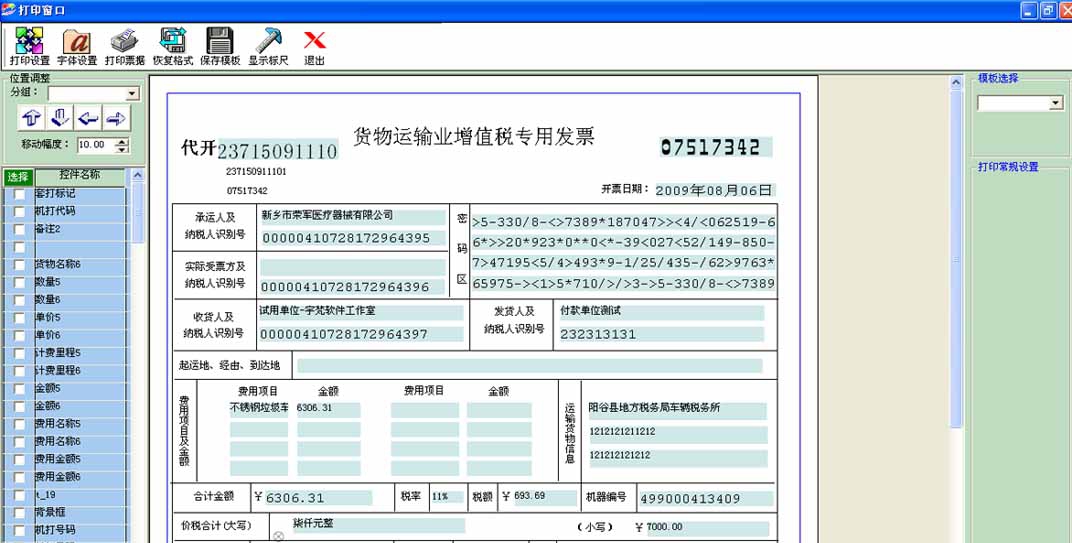Select the 机打号码 control name row
1072x543 pixels.
(x=80, y=531)
